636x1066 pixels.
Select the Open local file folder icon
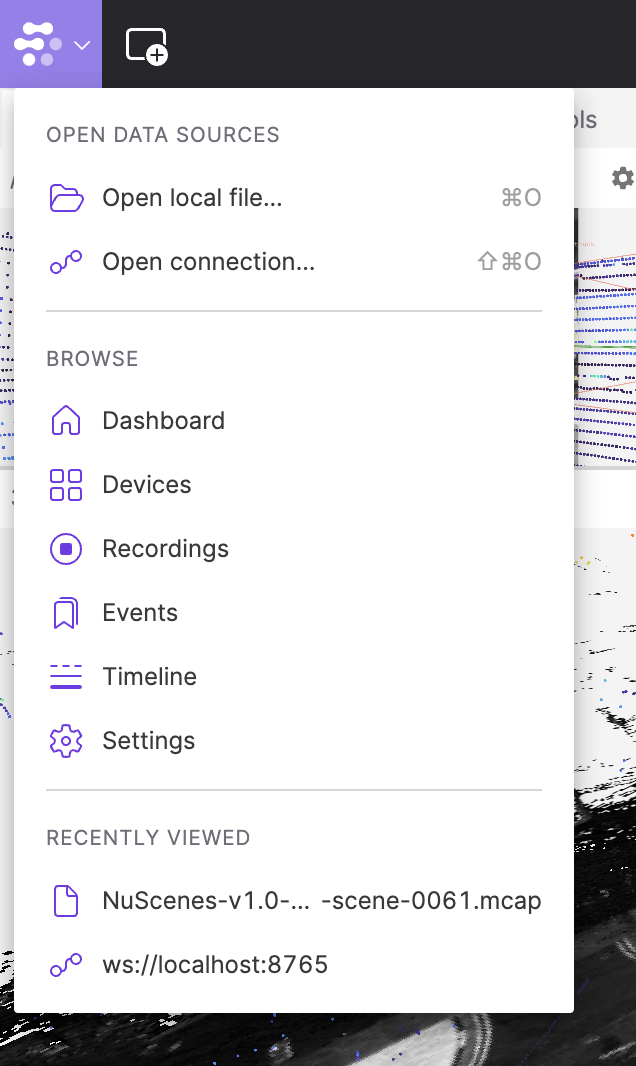66,197
